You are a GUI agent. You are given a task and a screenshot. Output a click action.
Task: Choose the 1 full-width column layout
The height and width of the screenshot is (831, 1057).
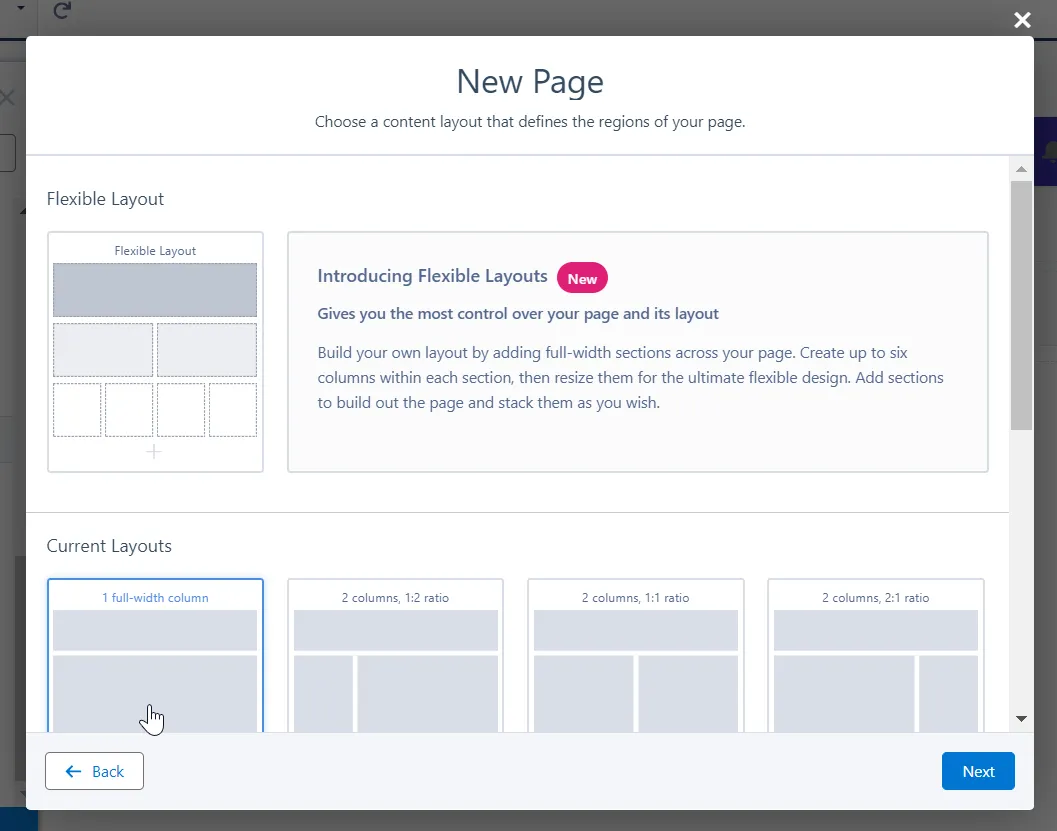(155, 655)
